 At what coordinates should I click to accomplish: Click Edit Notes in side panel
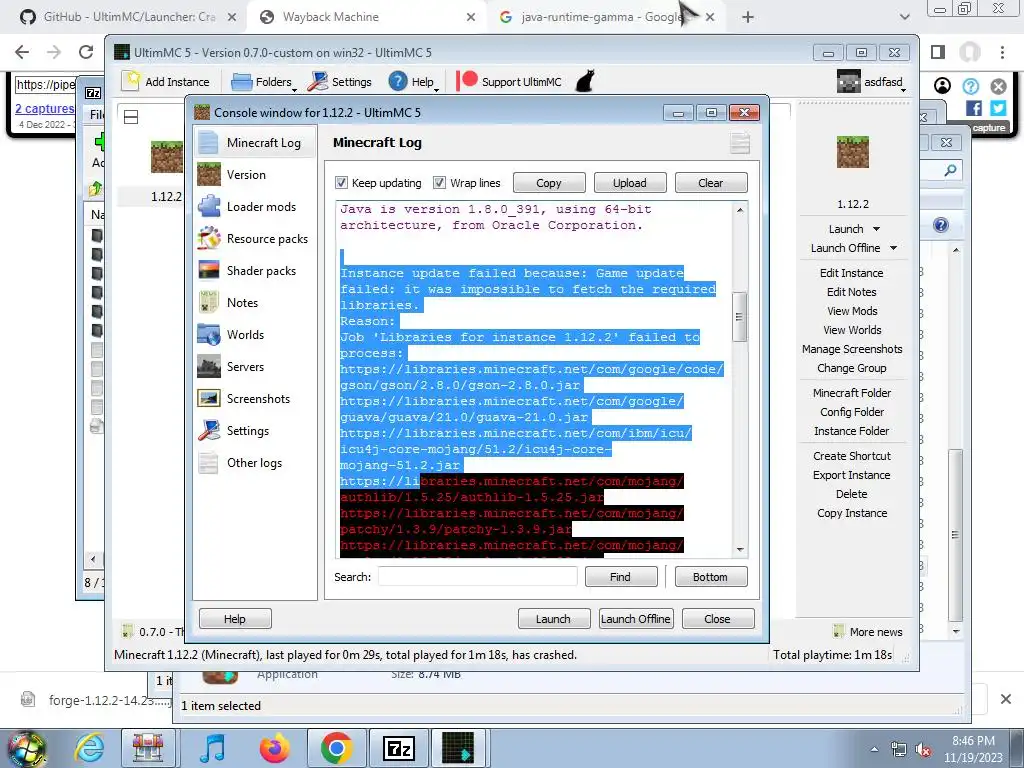point(852,292)
